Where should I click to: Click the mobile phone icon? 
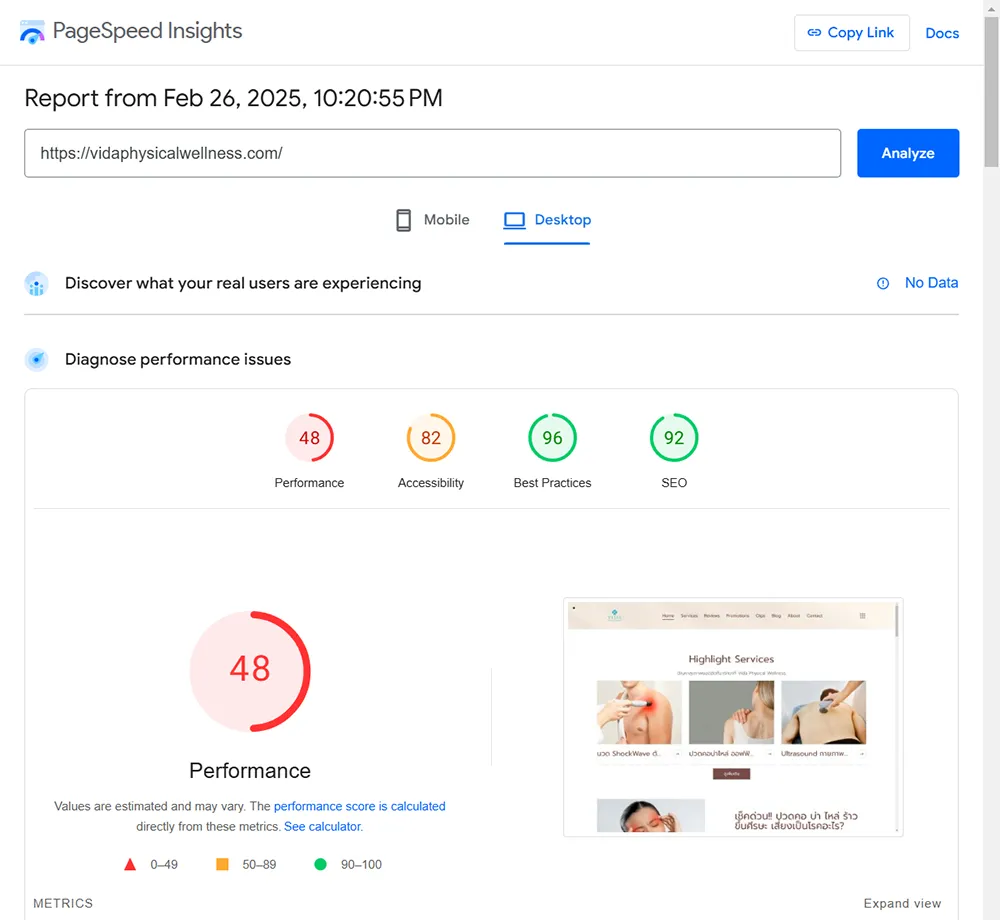[x=403, y=220]
